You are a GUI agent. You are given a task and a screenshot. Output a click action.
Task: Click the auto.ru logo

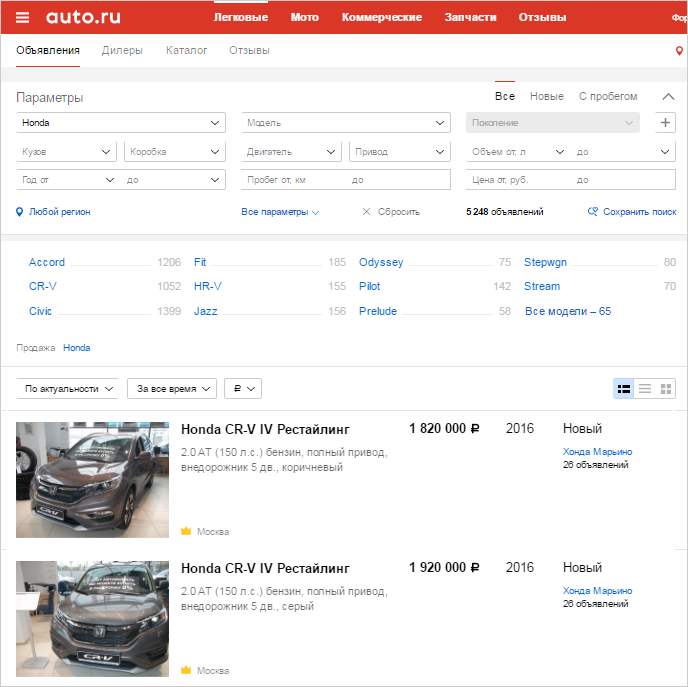[83, 17]
